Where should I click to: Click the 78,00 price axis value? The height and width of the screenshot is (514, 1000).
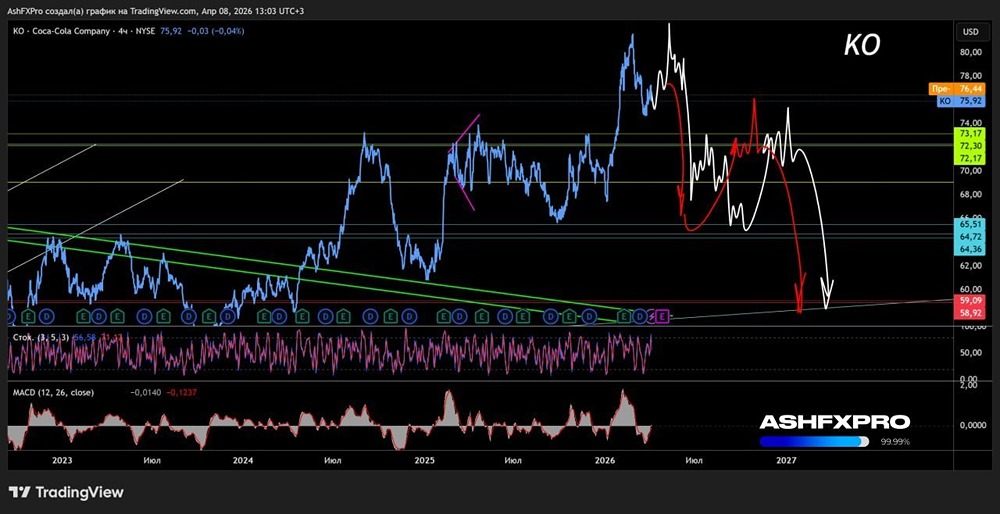pos(970,75)
